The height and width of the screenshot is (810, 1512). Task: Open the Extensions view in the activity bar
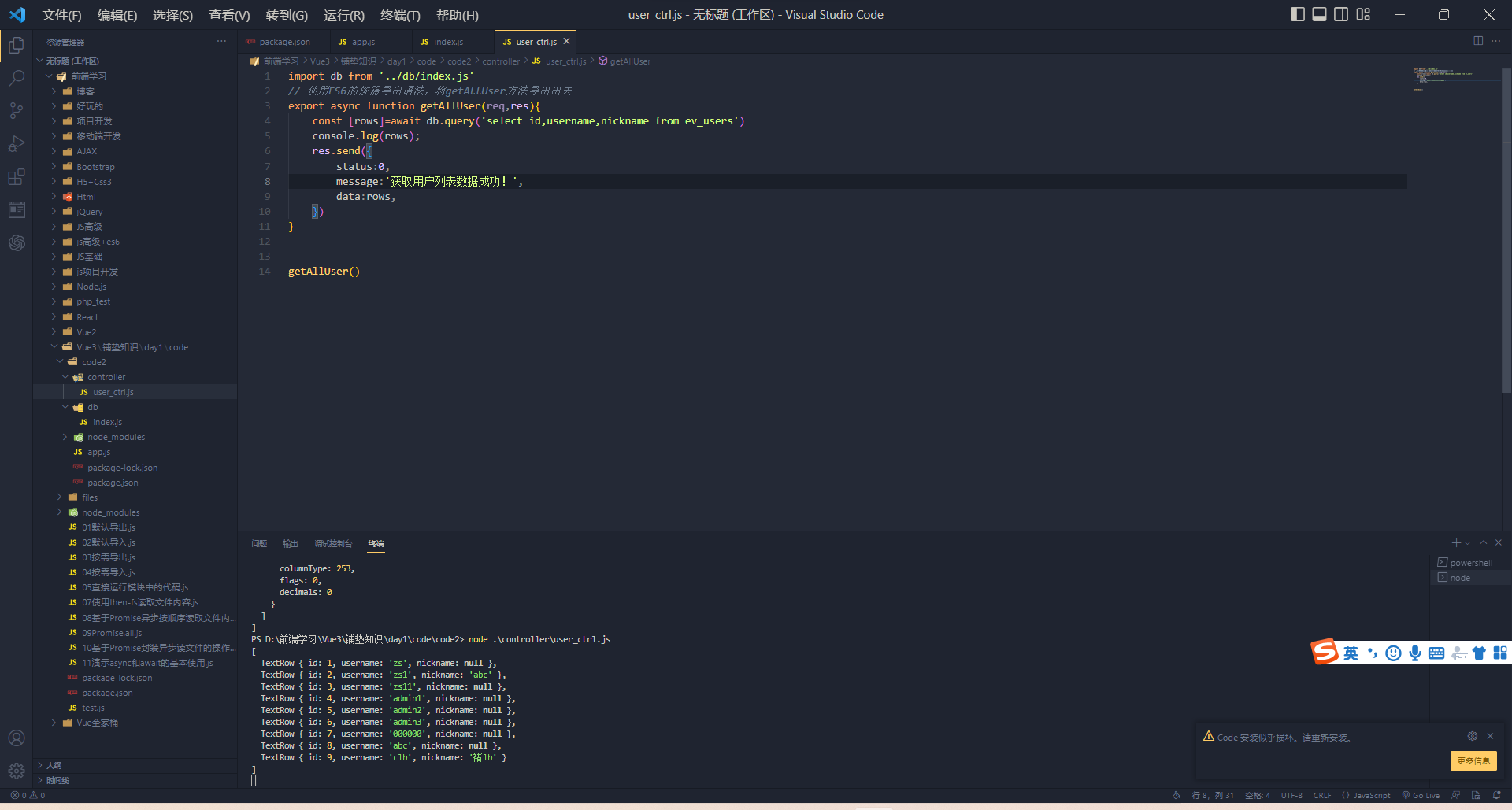(17, 176)
